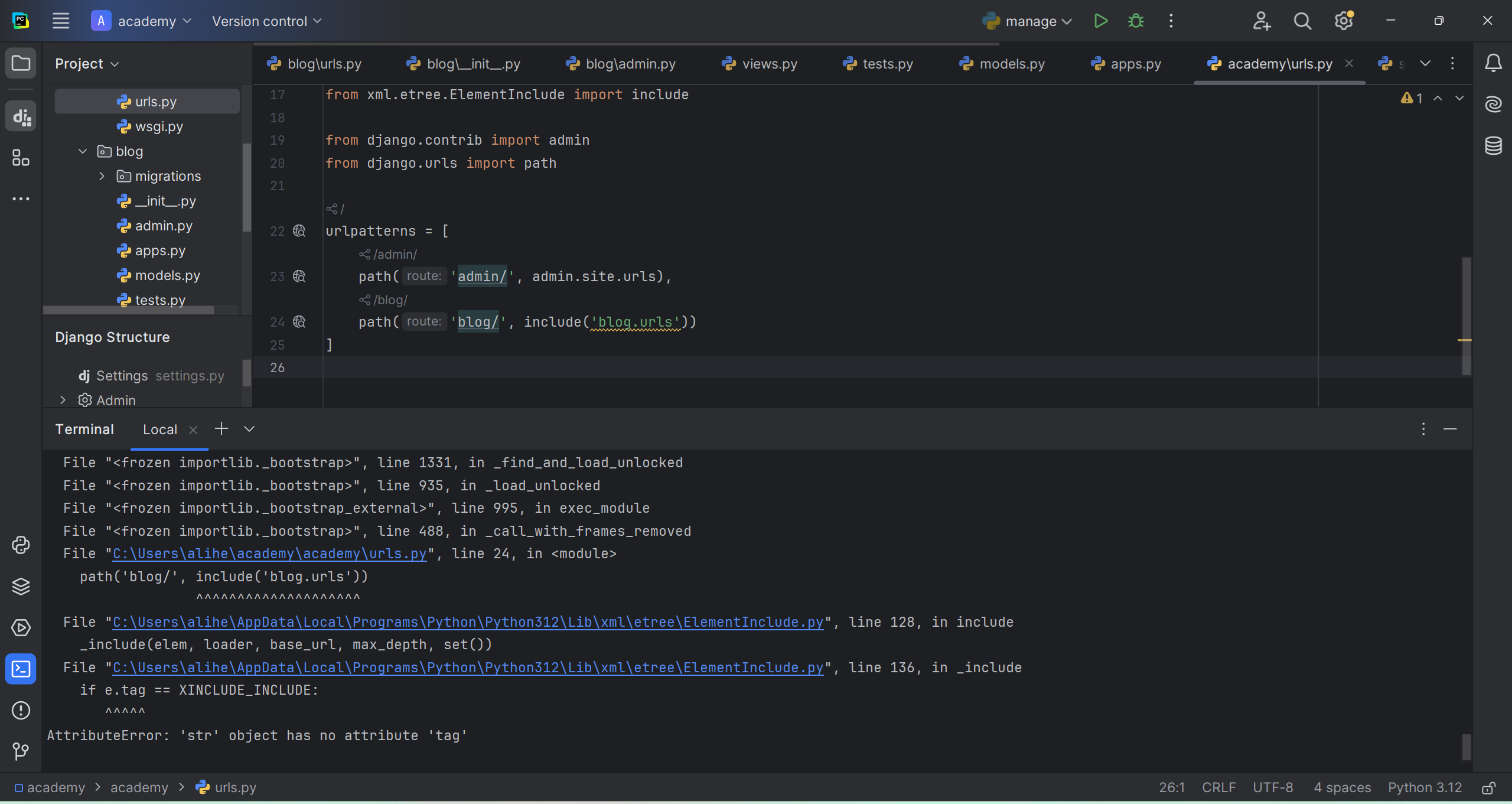
Task: Open Settings settings.py in Django Structure
Action: point(151,376)
